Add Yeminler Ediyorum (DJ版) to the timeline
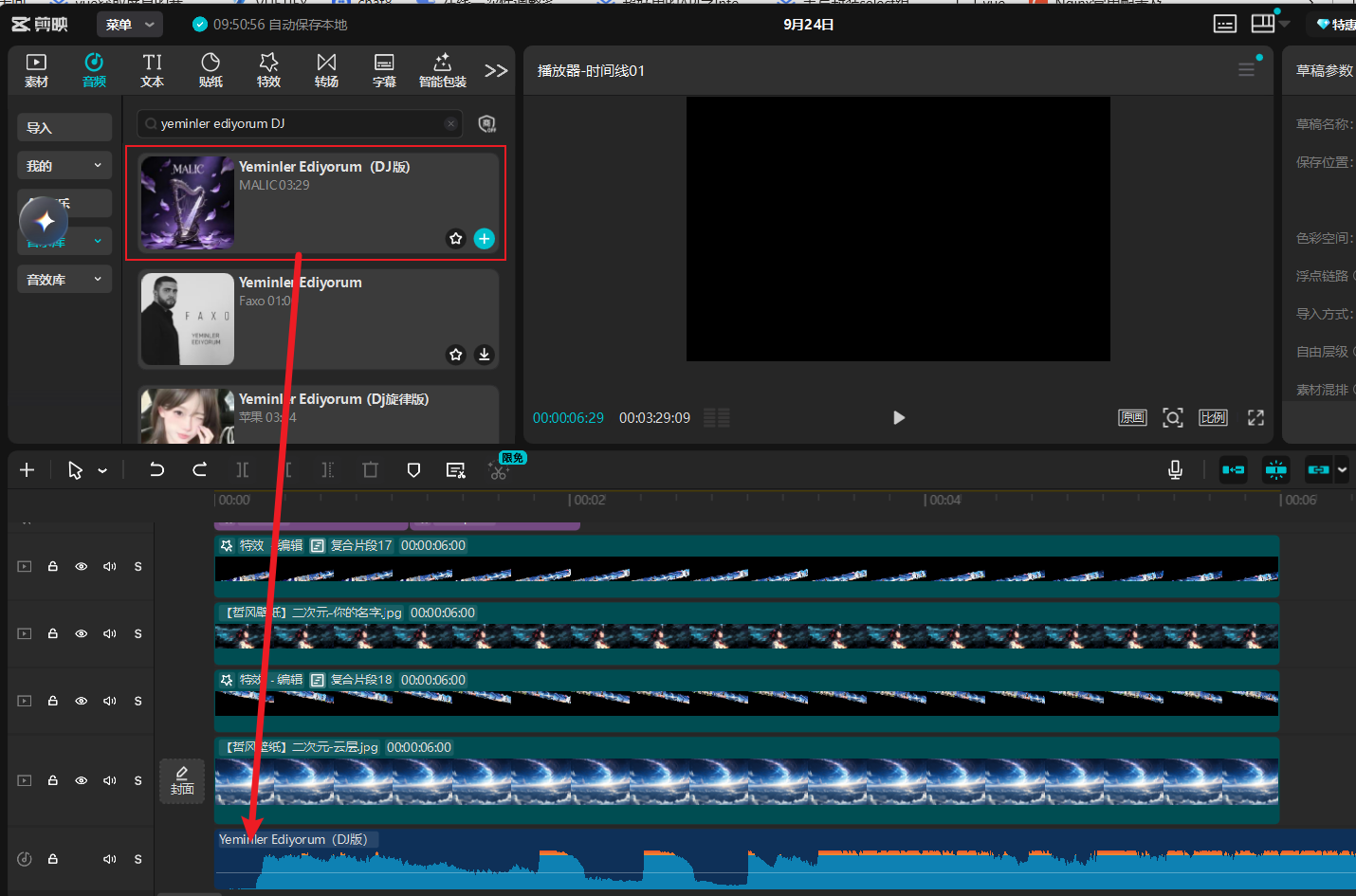Image resolution: width=1356 pixels, height=896 pixels. tap(485, 239)
